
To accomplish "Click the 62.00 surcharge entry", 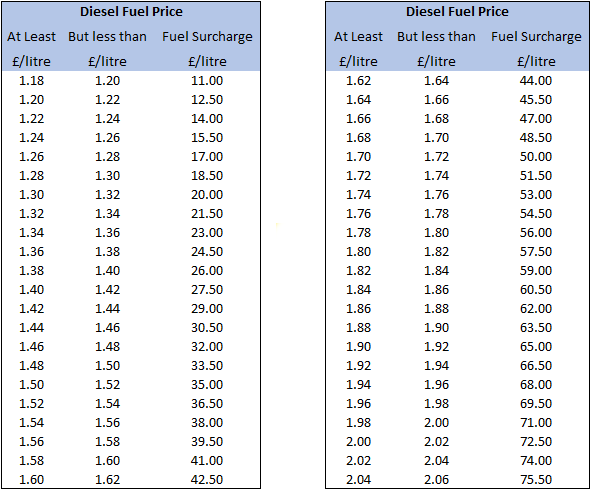I will pyautogui.click(x=536, y=309).
